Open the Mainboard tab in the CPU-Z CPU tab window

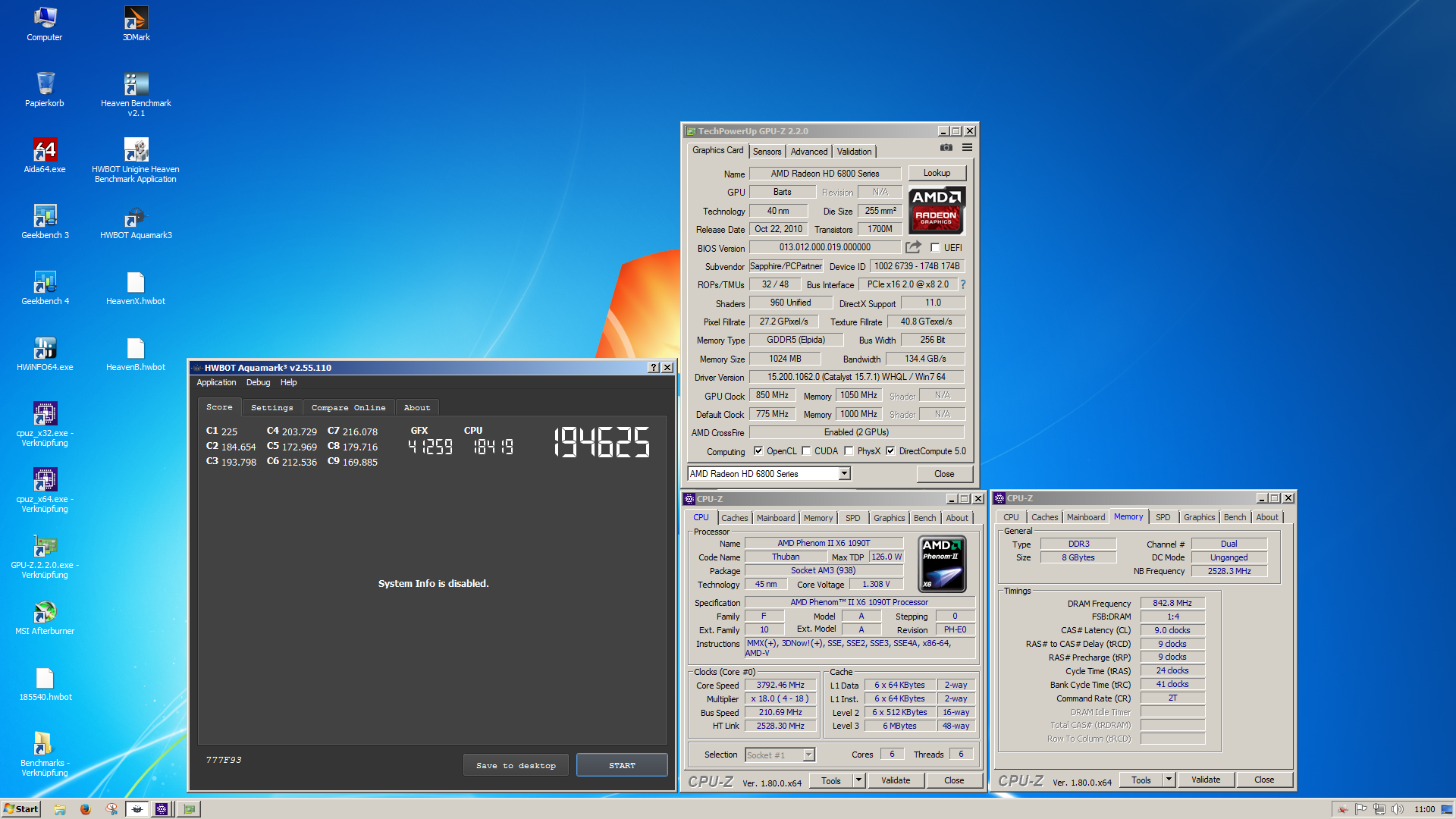[x=776, y=518]
